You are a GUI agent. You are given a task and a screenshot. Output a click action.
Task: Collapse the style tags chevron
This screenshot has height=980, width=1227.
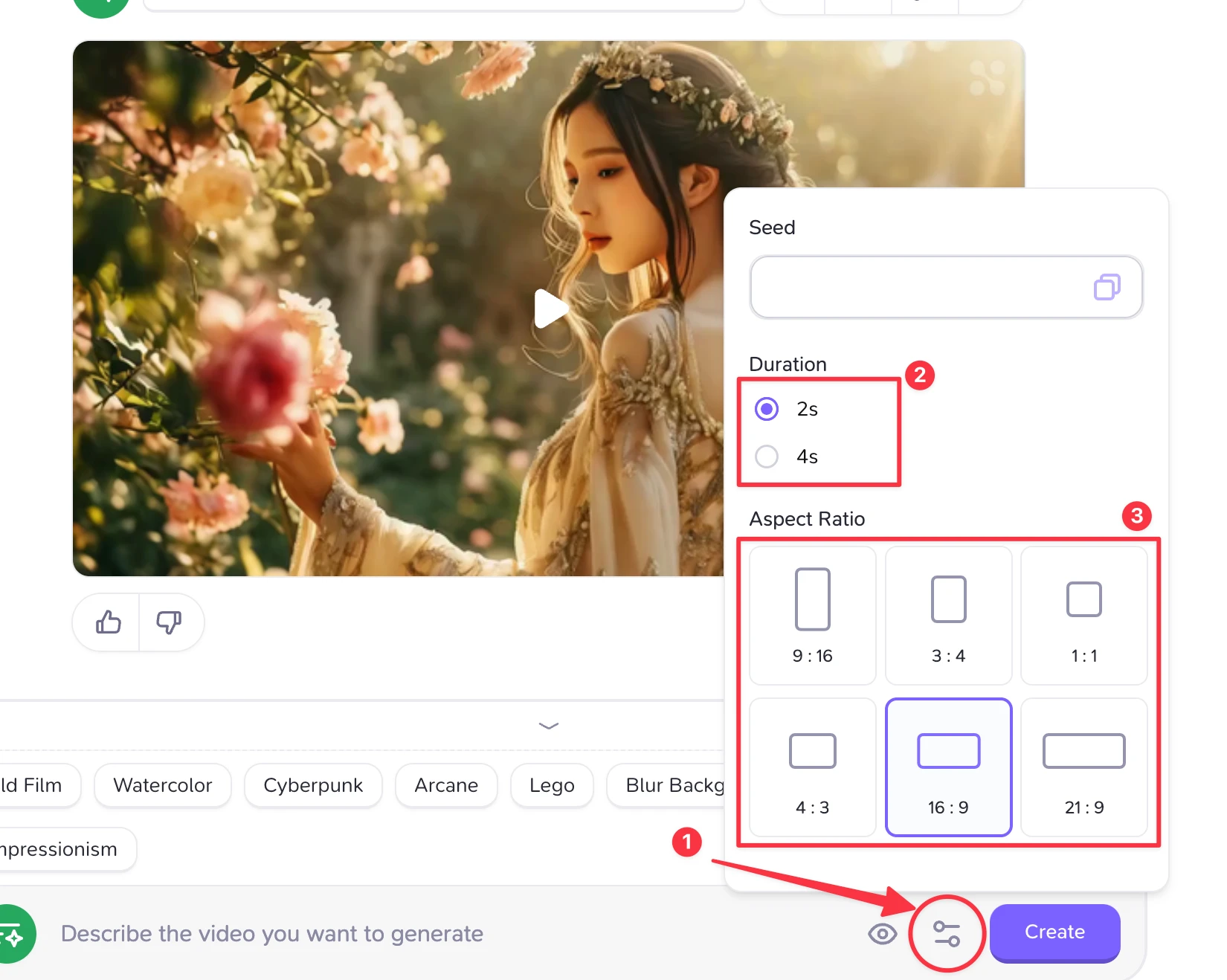549,726
